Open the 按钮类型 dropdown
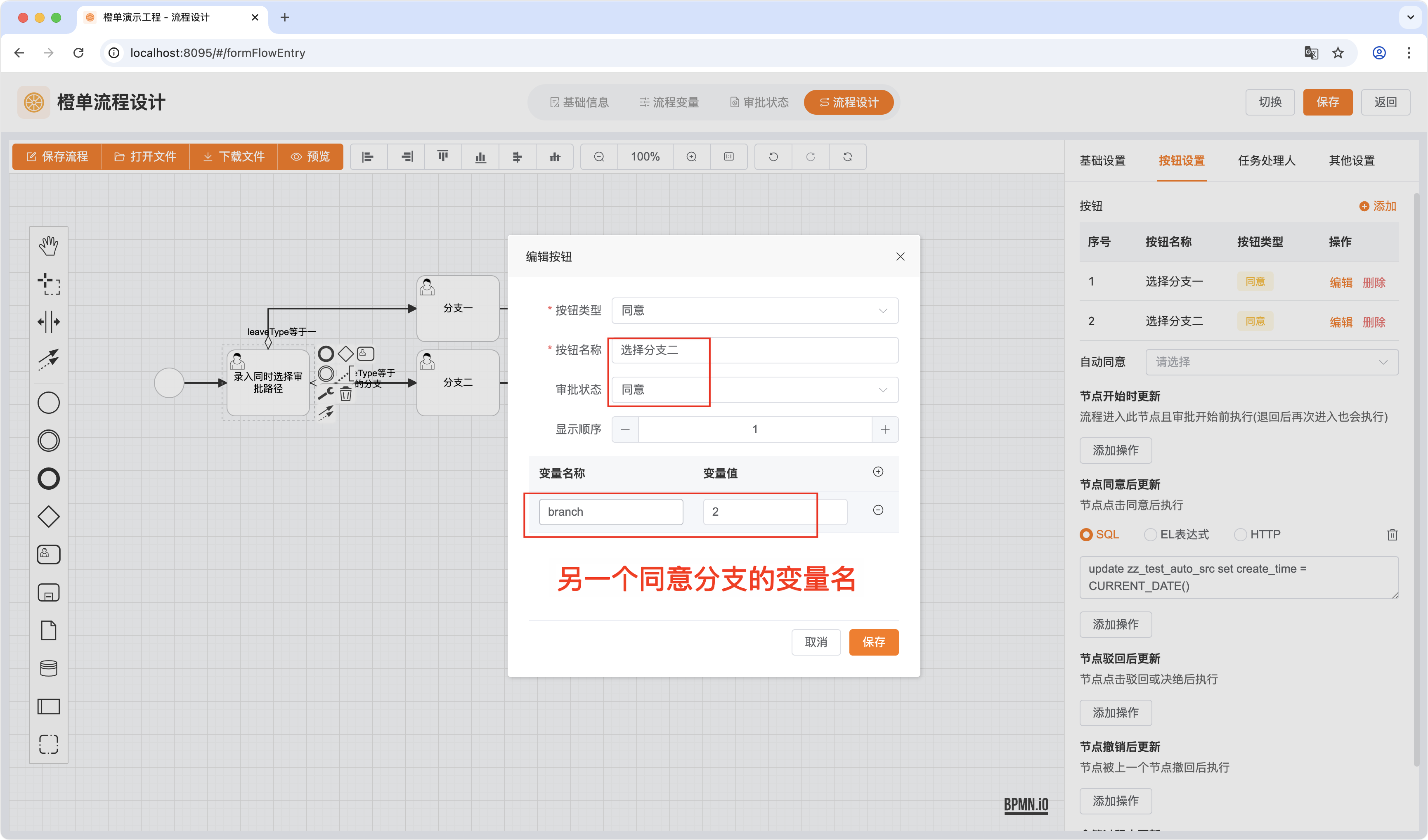This screenshot has width=1428, height=840. (x=754, y=310)
